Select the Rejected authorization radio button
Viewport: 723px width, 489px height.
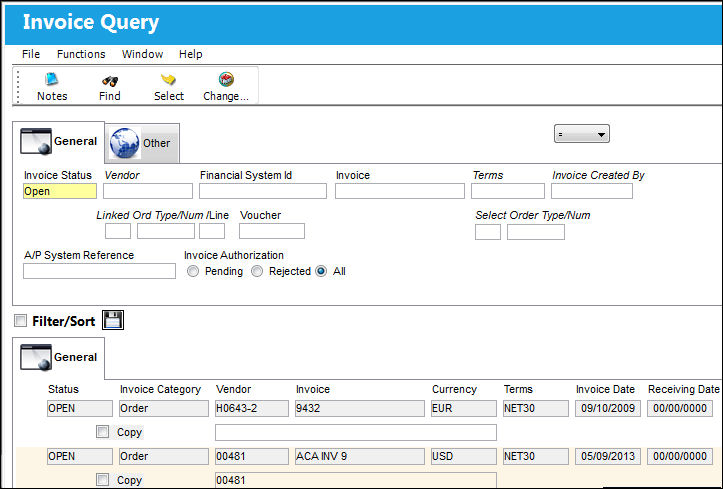tap(257, 271)
